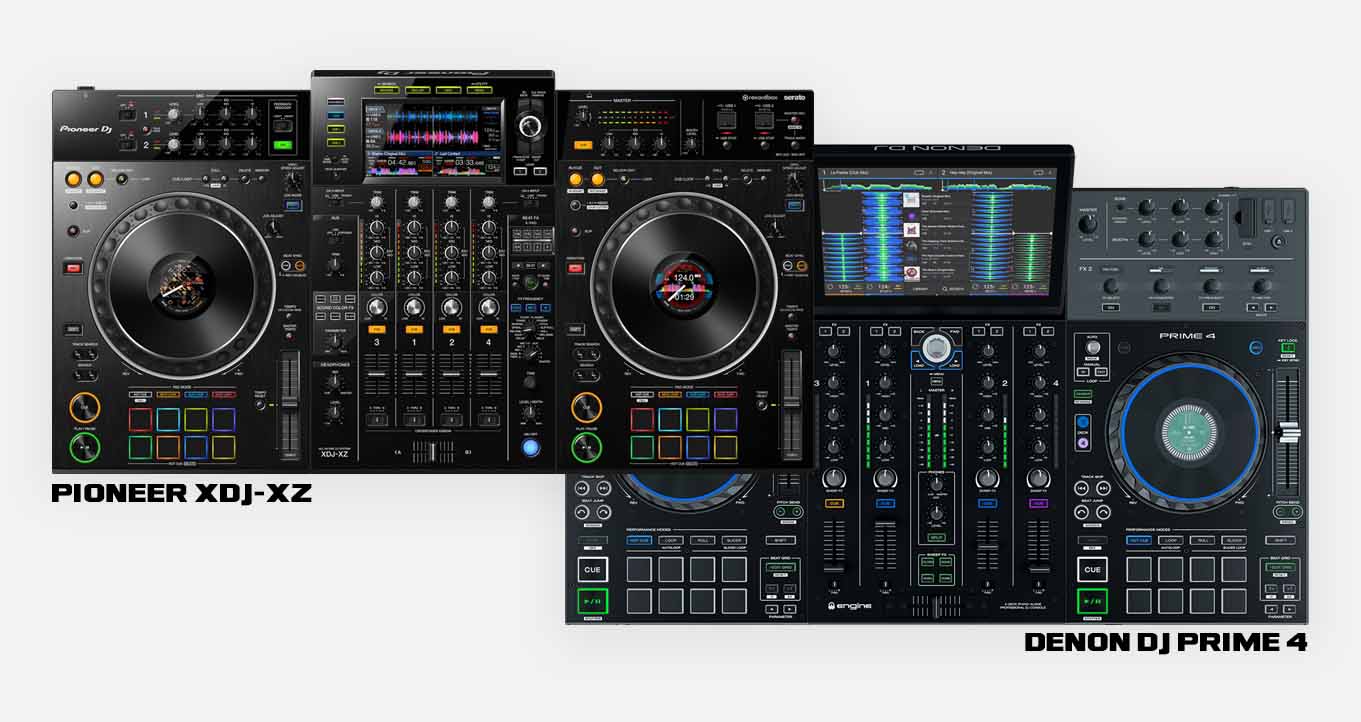Click the engine logo on the Prime 4
This screenshot has width=1361, height=722.
pyautogui.click(x=849, y=606)
